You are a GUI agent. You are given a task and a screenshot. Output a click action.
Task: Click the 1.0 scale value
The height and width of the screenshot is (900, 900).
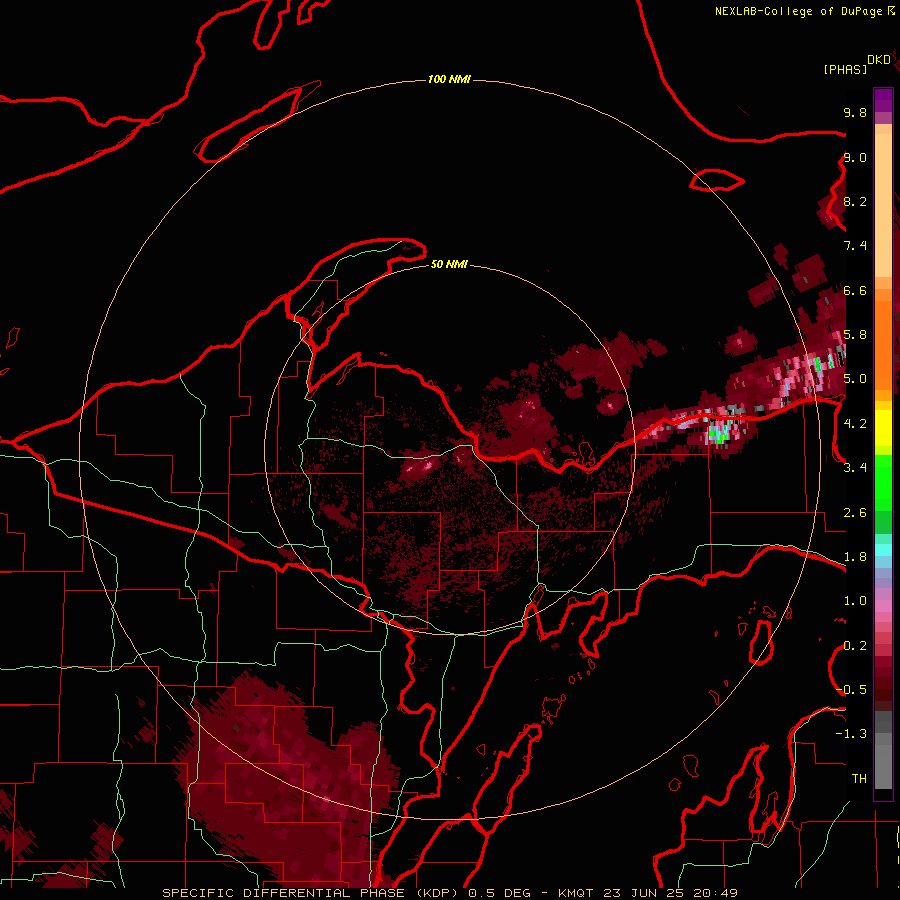coord(855,601)
